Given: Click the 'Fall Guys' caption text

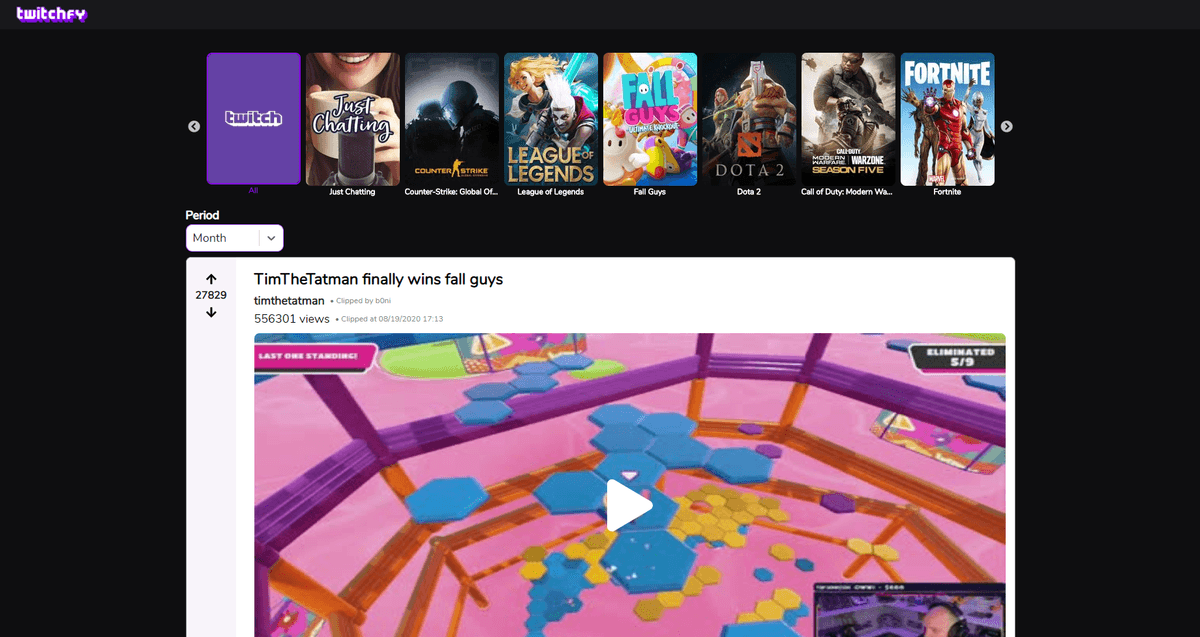Looking at the screenshot, I should pos(650,192).
